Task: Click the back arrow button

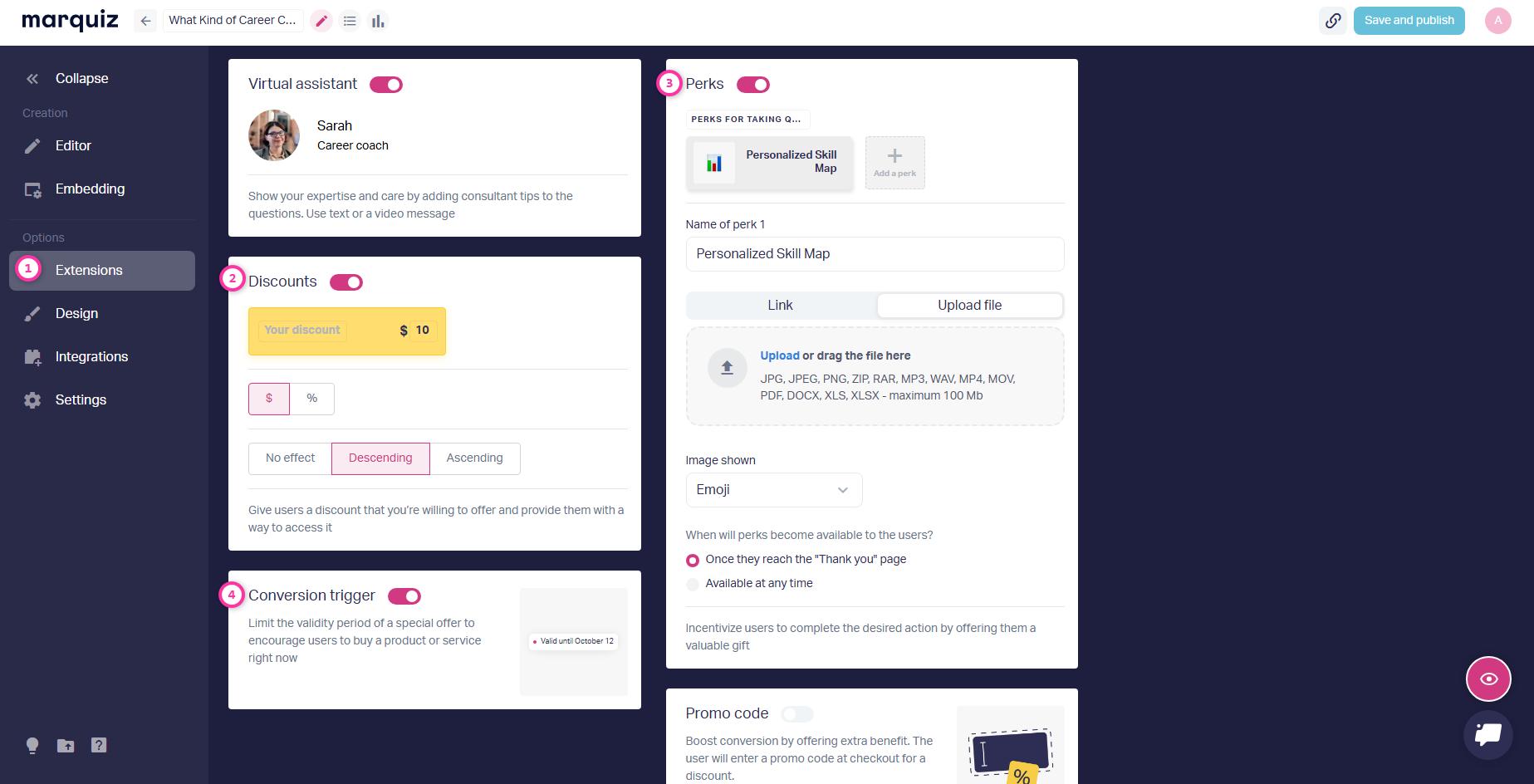Action: coord(145,21)
